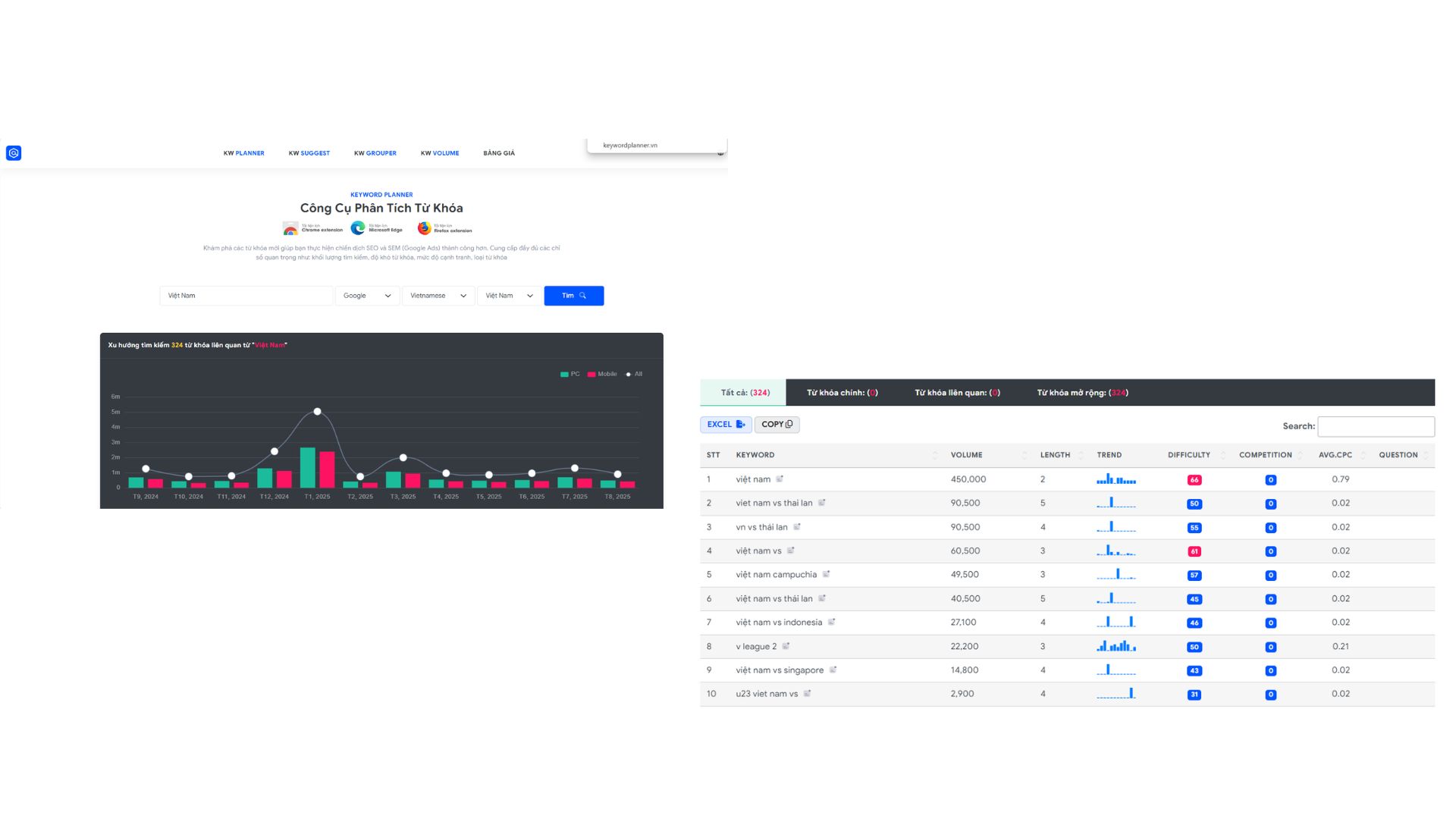Image resolution: width=1456 pixels, height=819 pixels.
Task: Open the Firefox extension icon
Action: [x=424, y=228]
